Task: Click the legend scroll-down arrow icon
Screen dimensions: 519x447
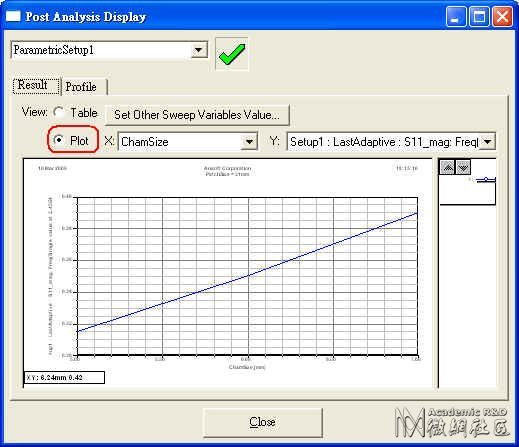Action: coord(463,167)
